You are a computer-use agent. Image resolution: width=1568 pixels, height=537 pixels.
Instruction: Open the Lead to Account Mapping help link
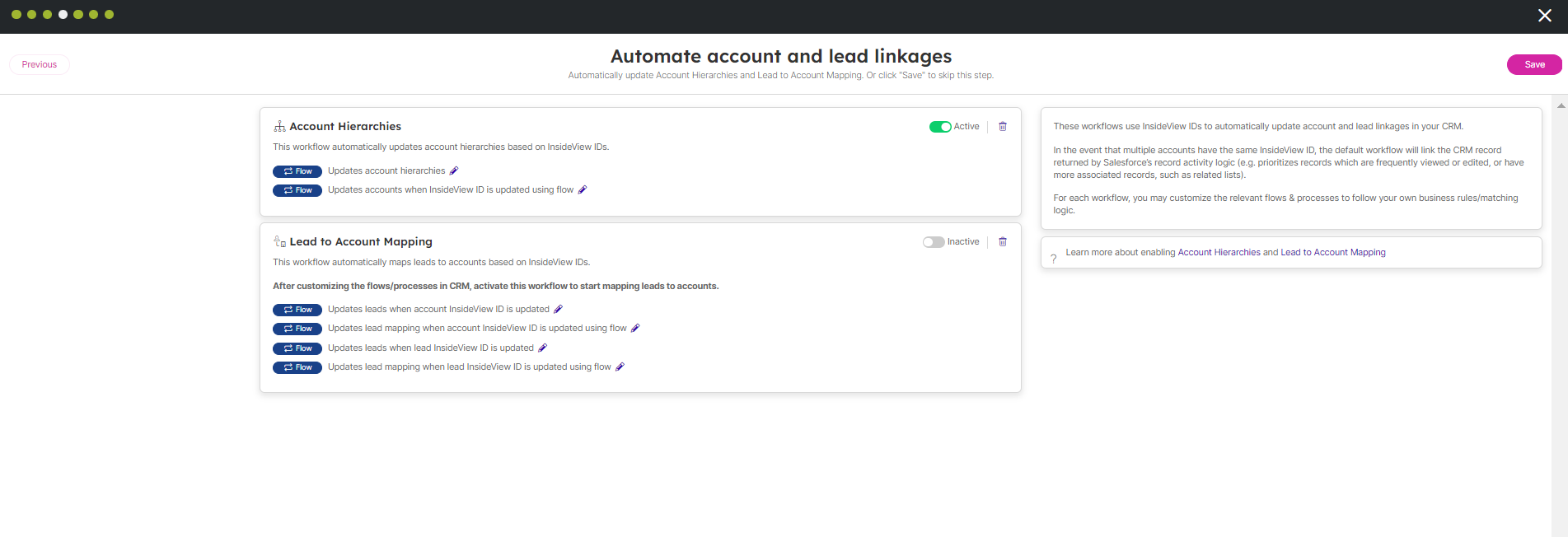1332,253
